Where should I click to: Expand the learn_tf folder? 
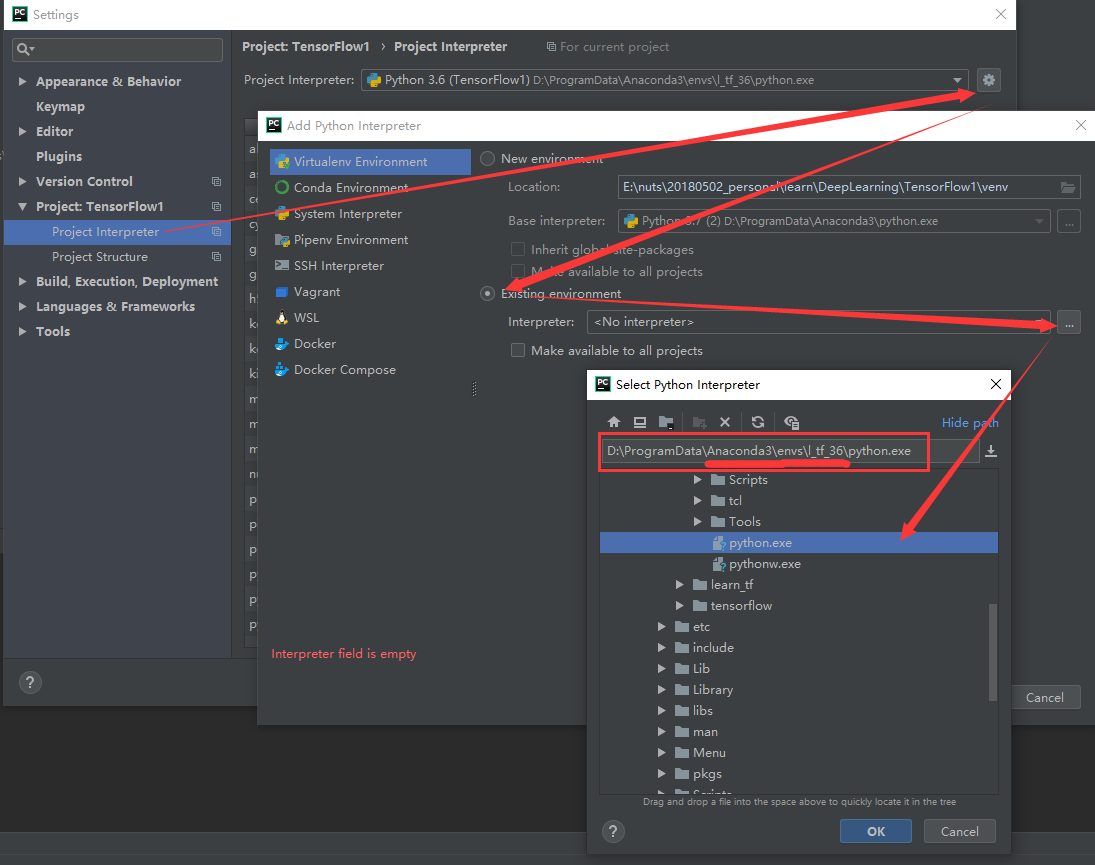click(679, 584)
